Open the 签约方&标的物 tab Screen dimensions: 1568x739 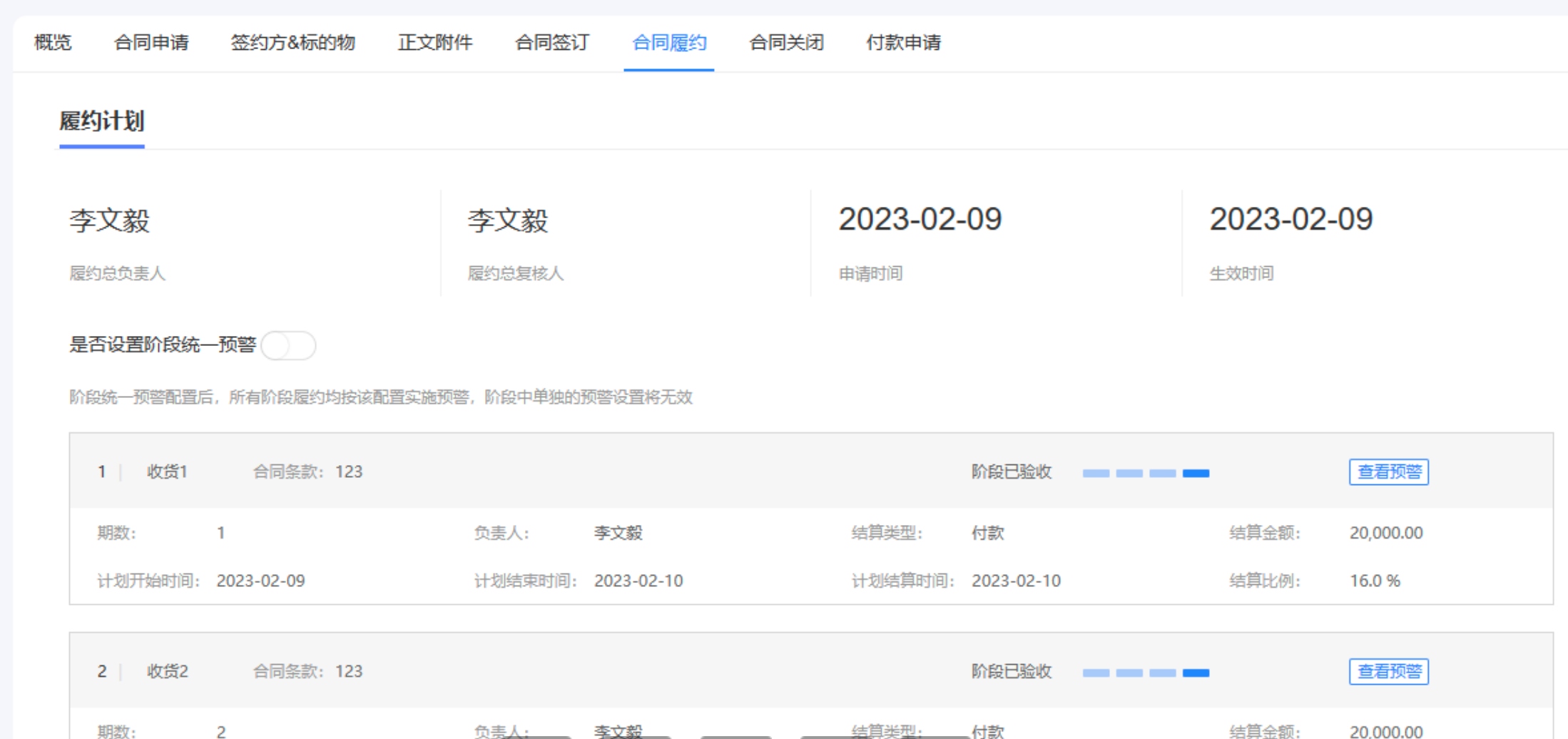pyautogui.click(x=292, y=43)
